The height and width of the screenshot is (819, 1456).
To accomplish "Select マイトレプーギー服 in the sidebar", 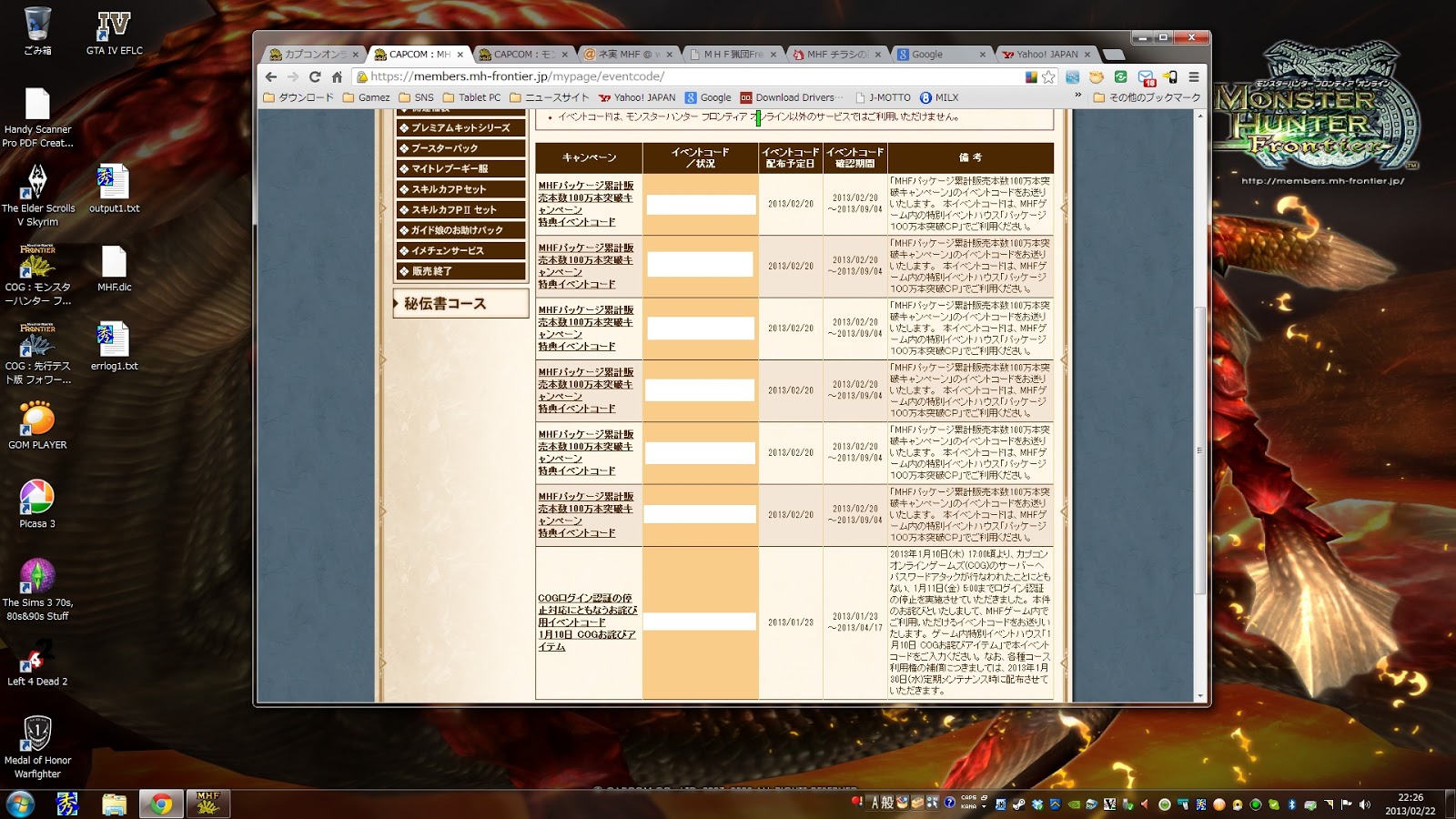I will pyautogui.click(x=460, y=169).
